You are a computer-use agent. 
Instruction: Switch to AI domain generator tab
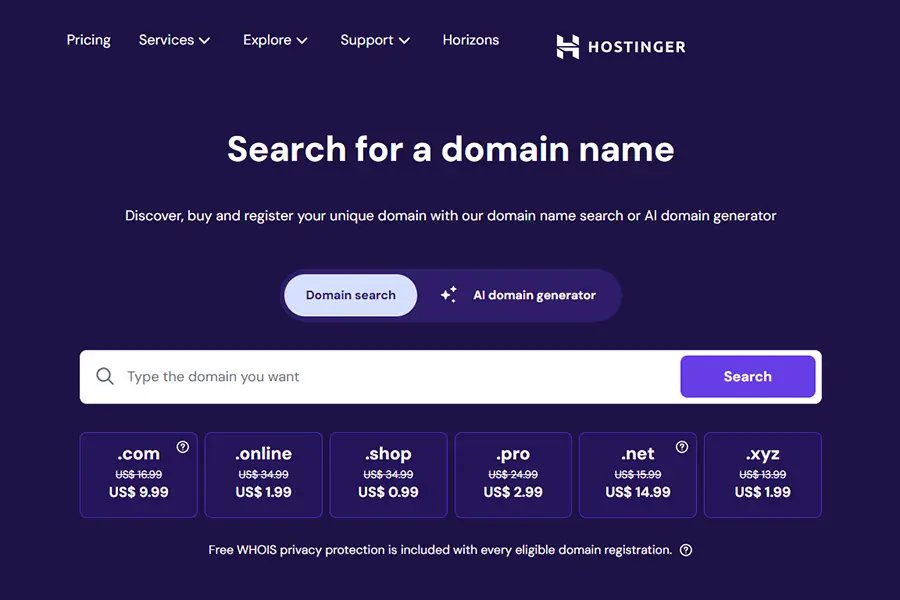[519, 295]
